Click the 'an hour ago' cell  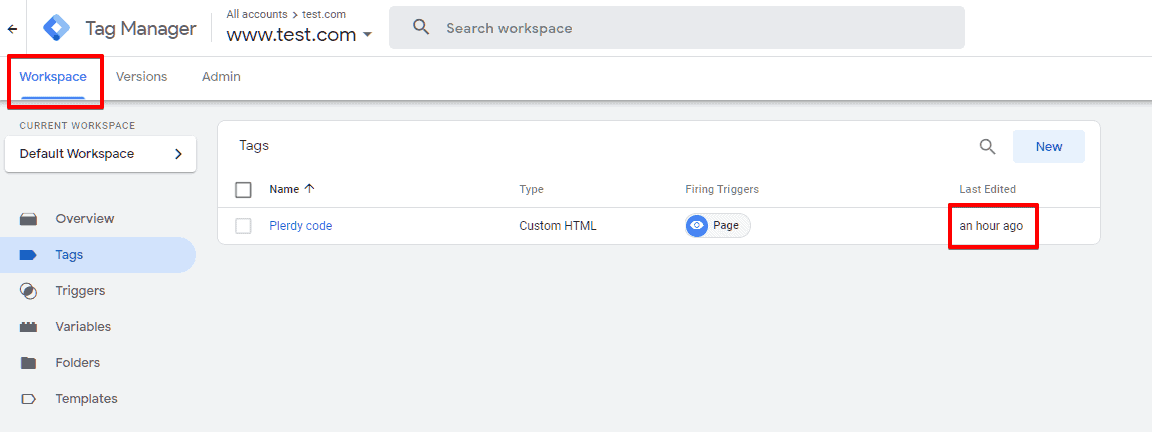(991, 226)
